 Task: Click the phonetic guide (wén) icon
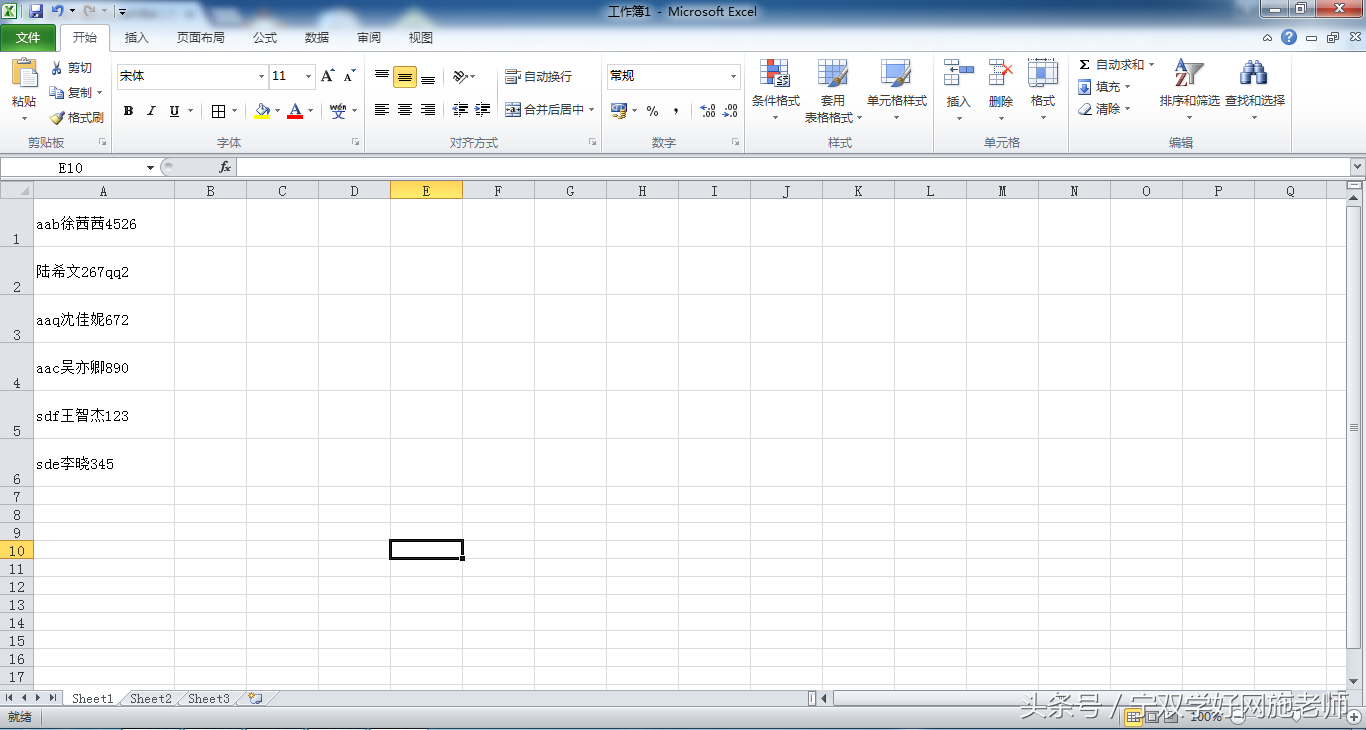click(x=339, y=110)
